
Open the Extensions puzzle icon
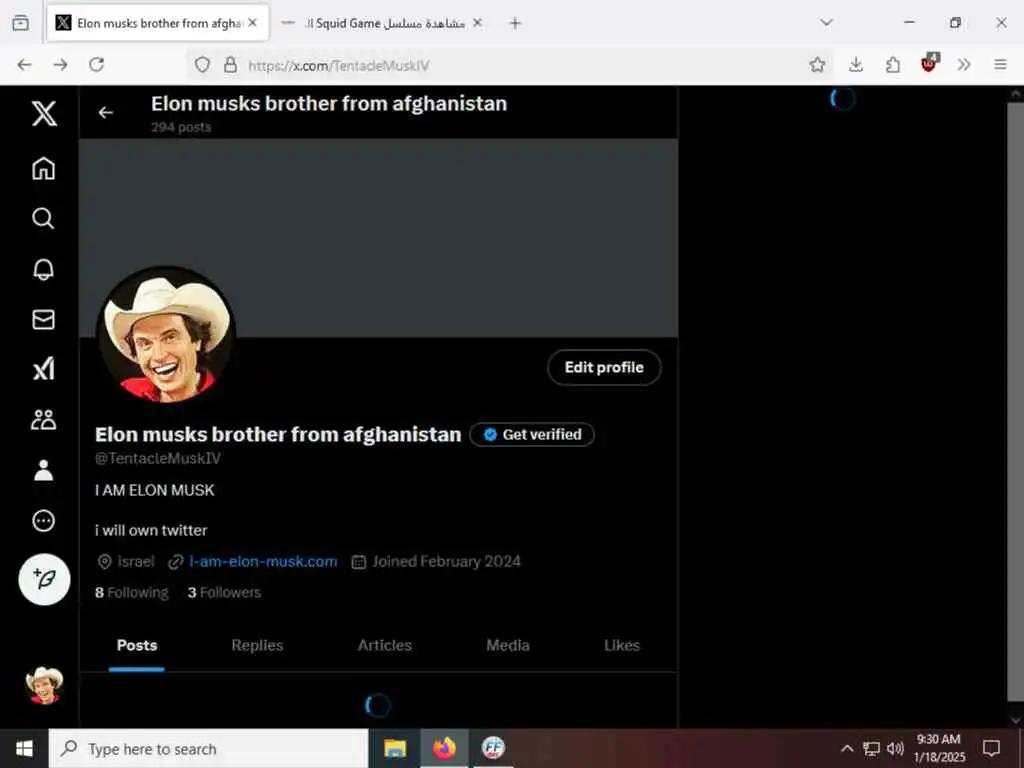click(x=893, y=65)
